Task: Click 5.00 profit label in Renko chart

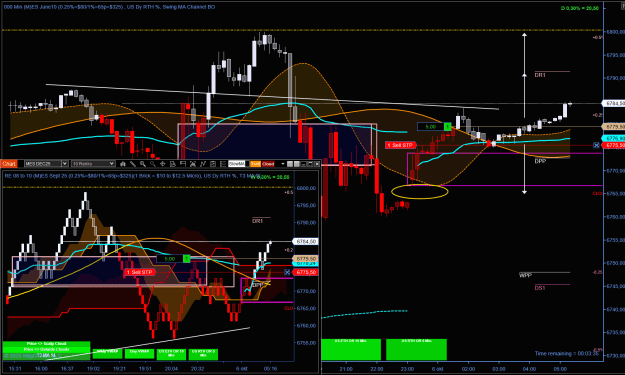Action: 170,259
